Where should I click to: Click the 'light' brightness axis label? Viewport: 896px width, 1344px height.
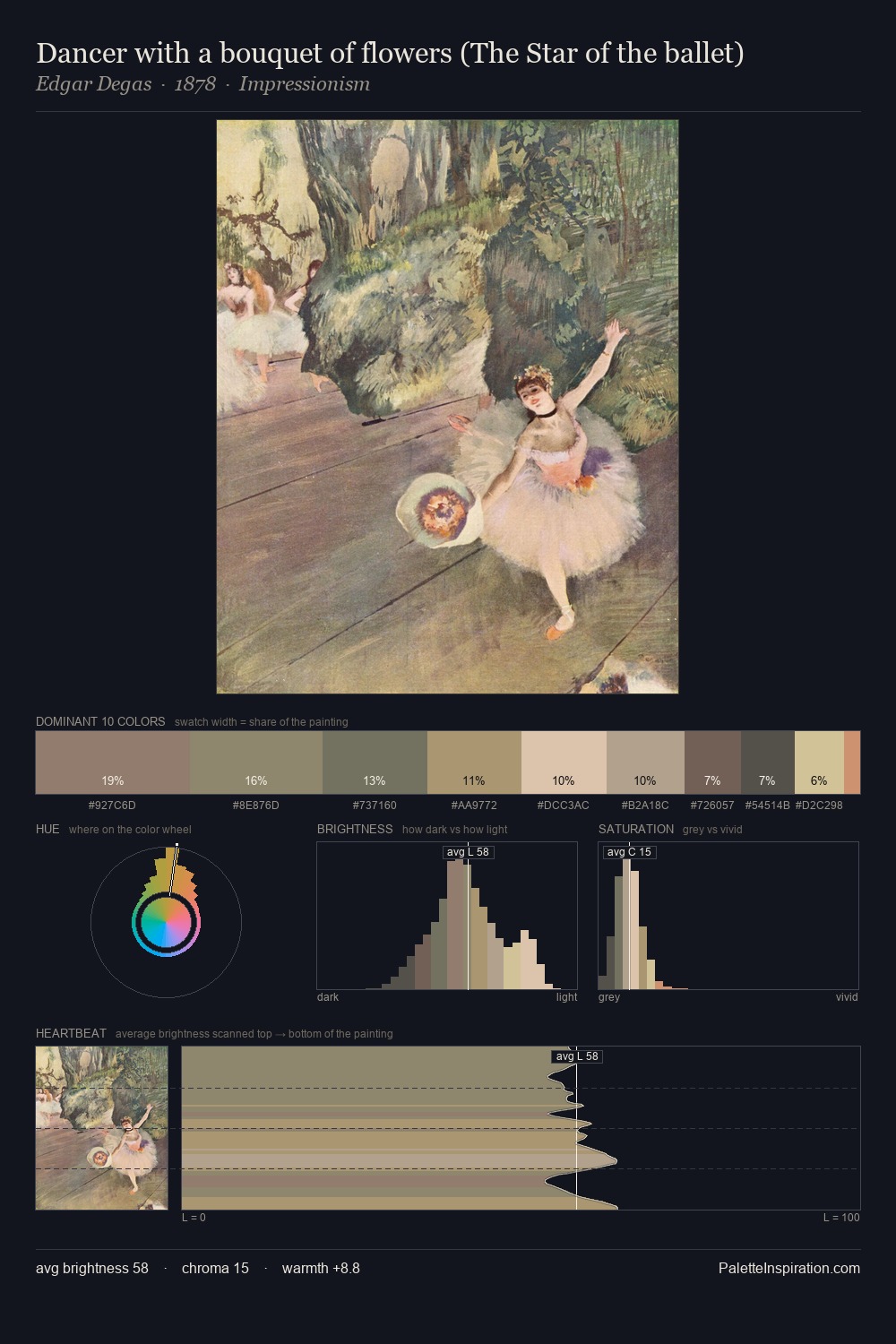click(x=567, y=997)
